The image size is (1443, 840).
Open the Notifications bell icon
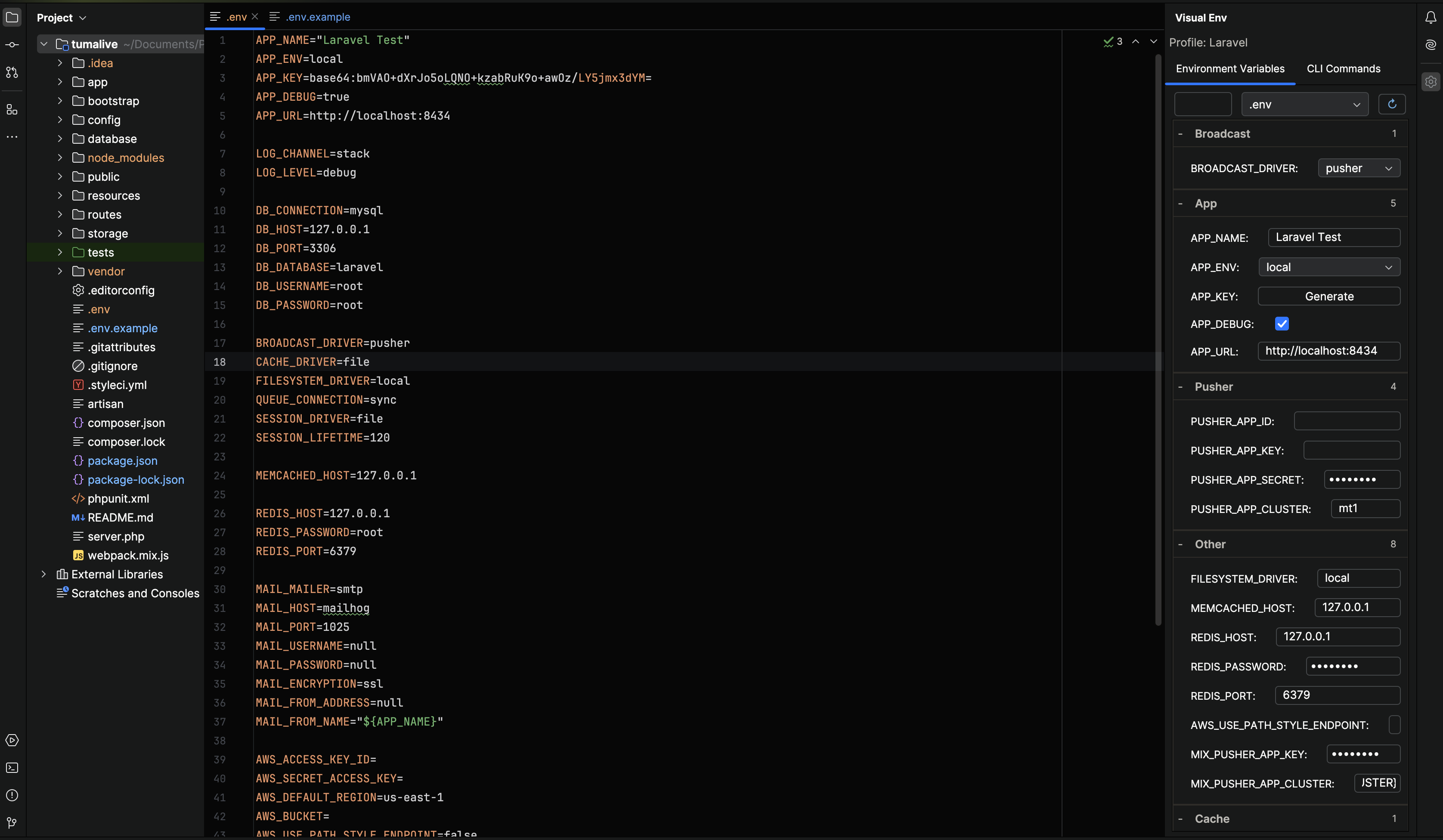click(1431, 17)
